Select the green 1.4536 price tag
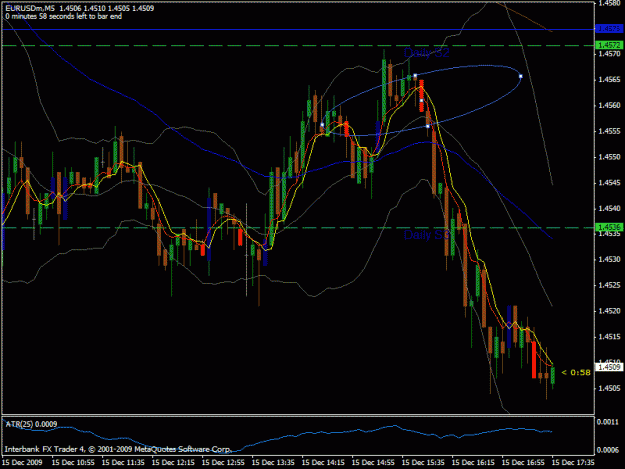625x469 pixels. [609, 227]
